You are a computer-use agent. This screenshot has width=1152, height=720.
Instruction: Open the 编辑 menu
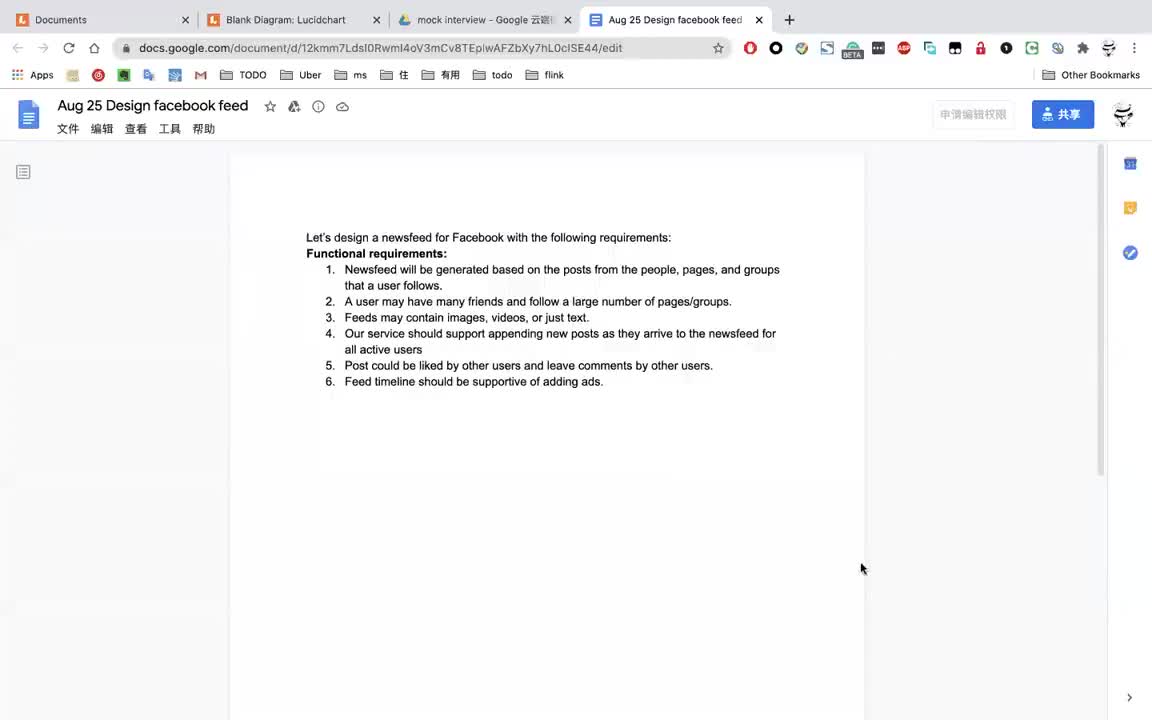(x=101, y=129)
